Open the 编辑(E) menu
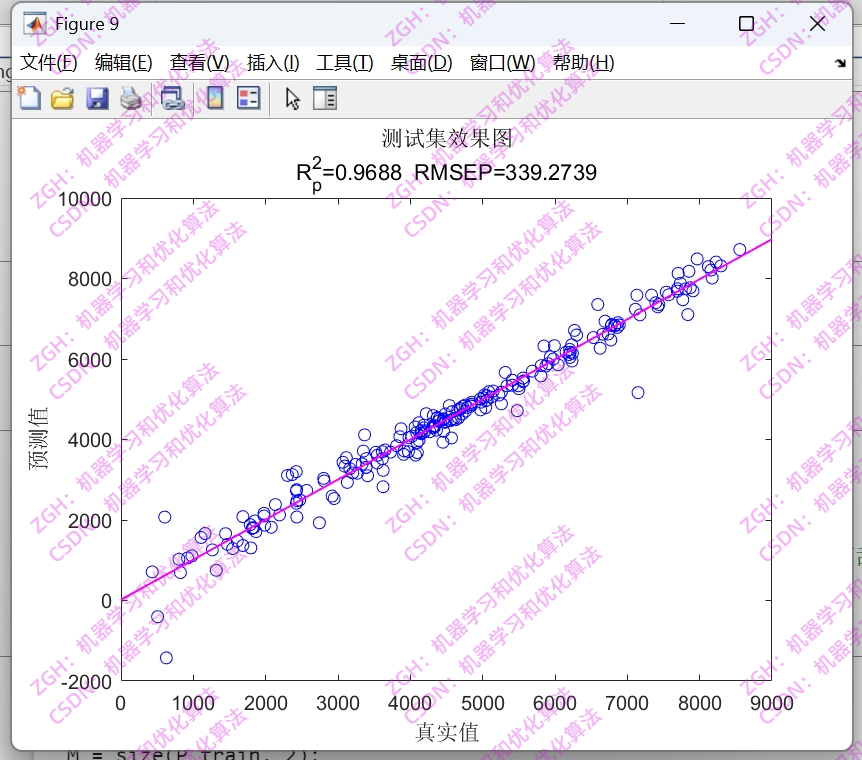 123,63
